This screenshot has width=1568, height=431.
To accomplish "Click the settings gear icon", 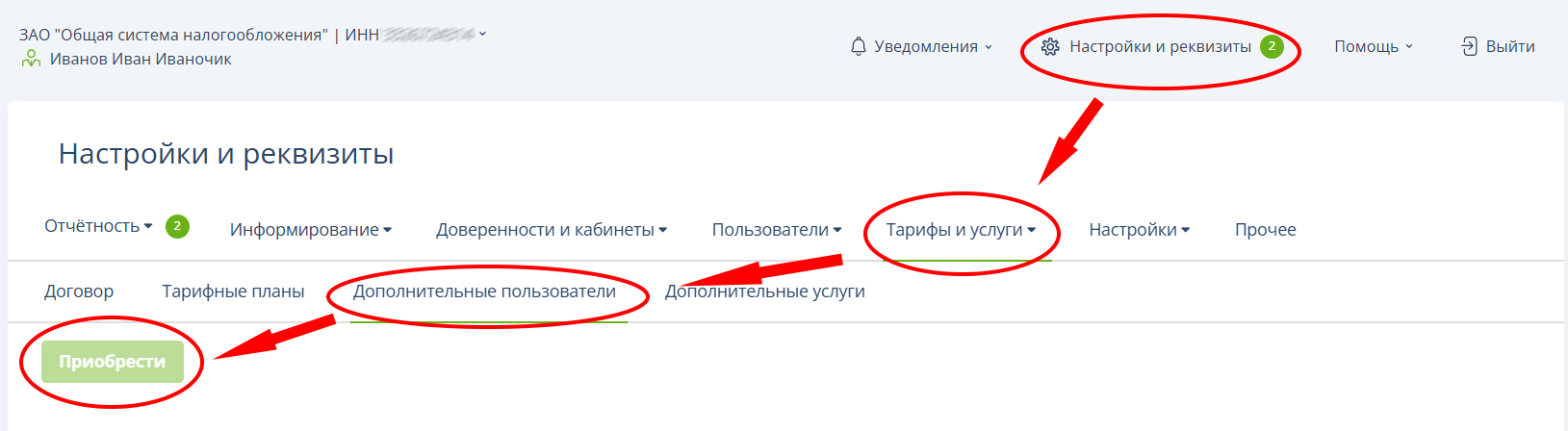I will (1050, 46).
